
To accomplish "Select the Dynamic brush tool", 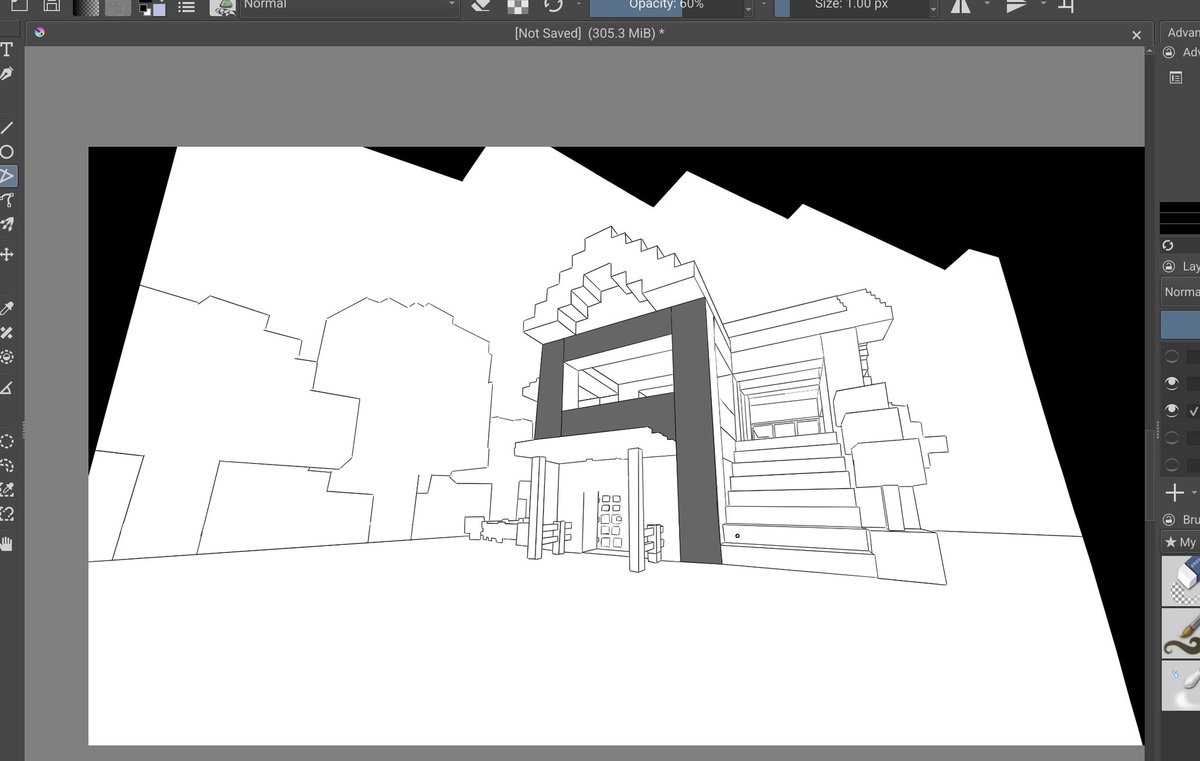I will [x=7, y=225].
